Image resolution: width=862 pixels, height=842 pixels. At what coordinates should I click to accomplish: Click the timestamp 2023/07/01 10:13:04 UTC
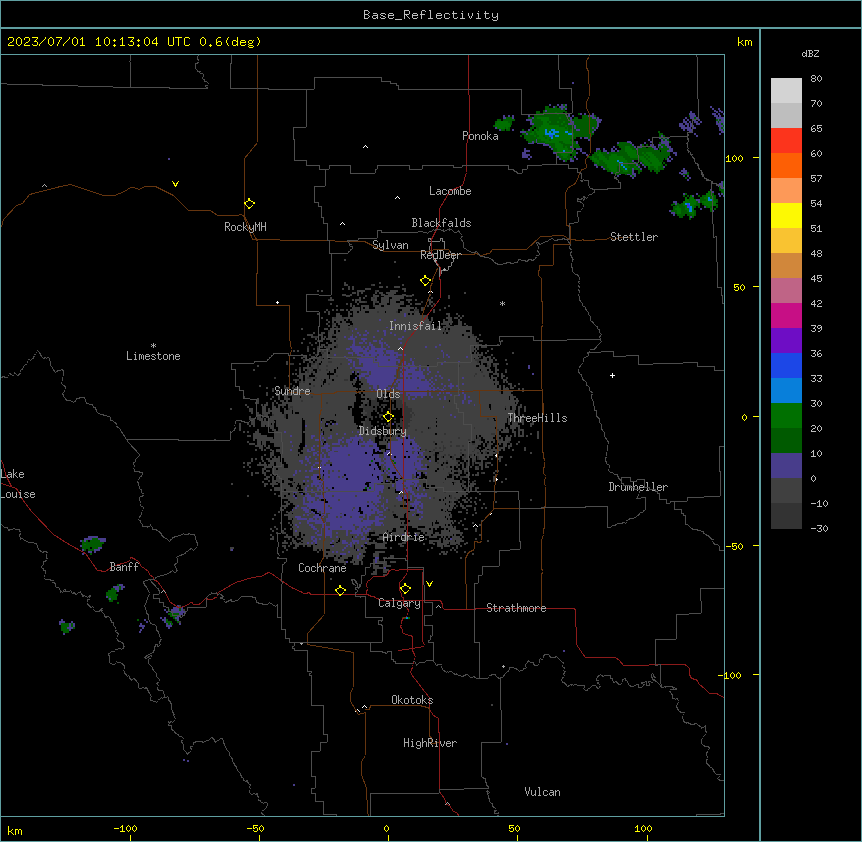(98, 42)
